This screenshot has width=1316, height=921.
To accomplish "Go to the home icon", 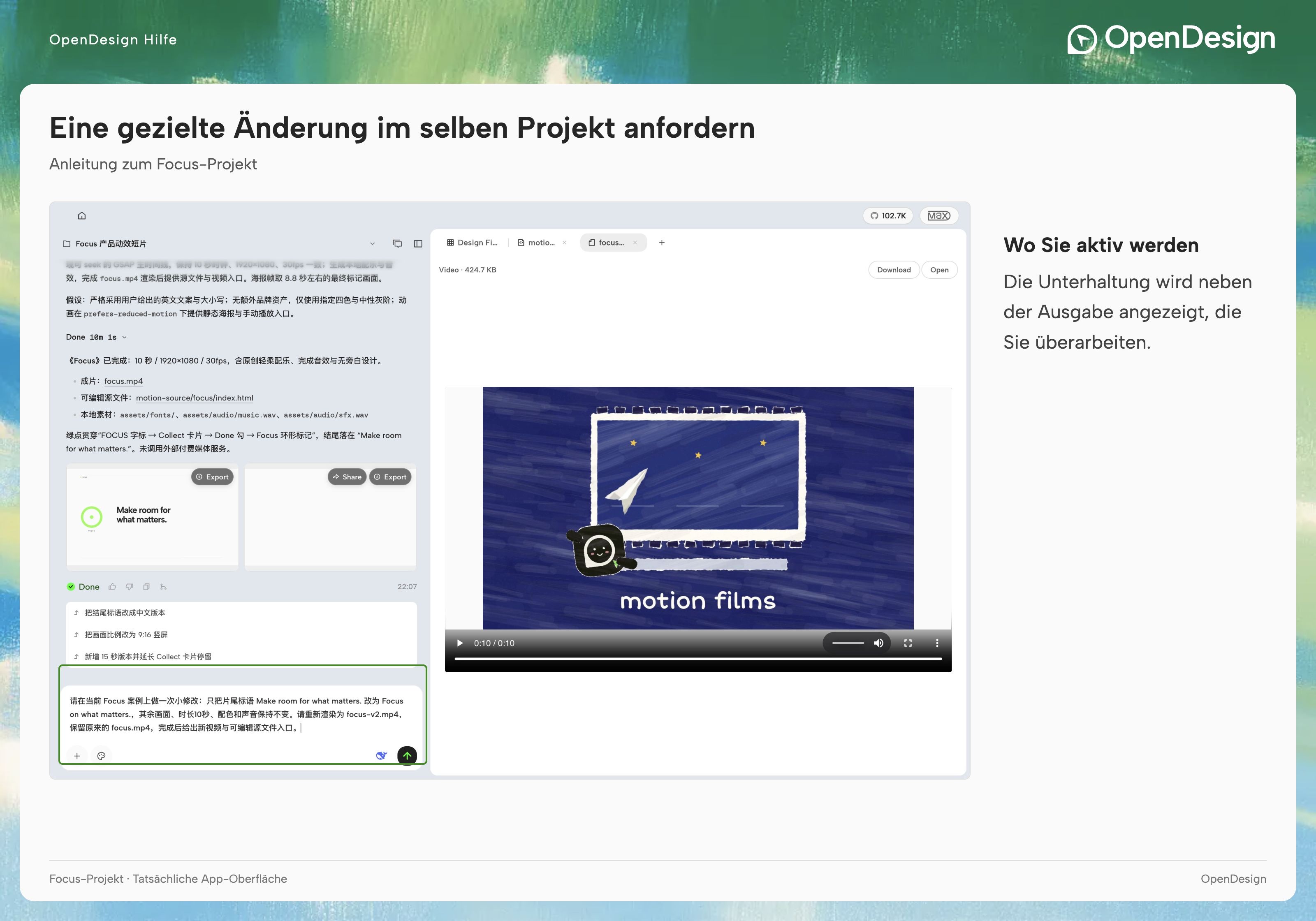I will pos(82,215).
